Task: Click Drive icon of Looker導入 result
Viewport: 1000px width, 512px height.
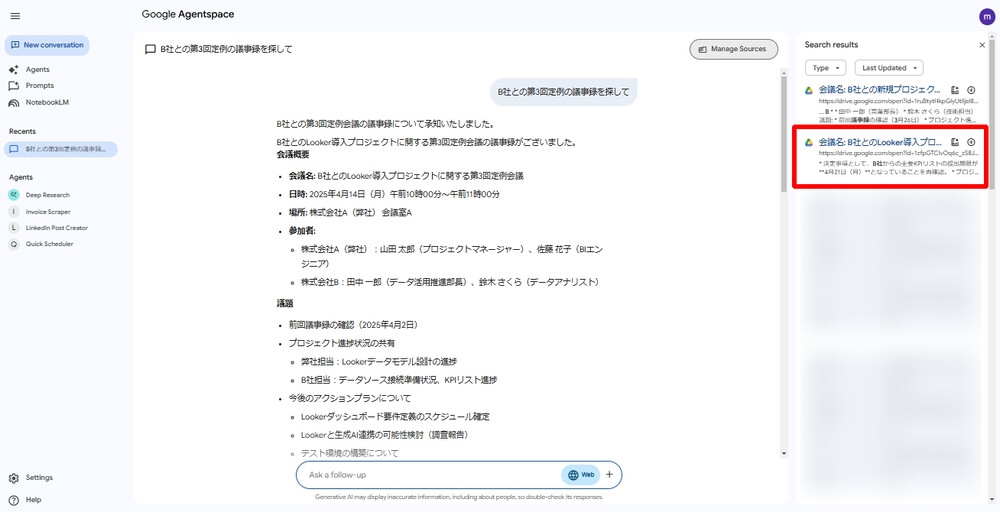Action: point(808,142)
